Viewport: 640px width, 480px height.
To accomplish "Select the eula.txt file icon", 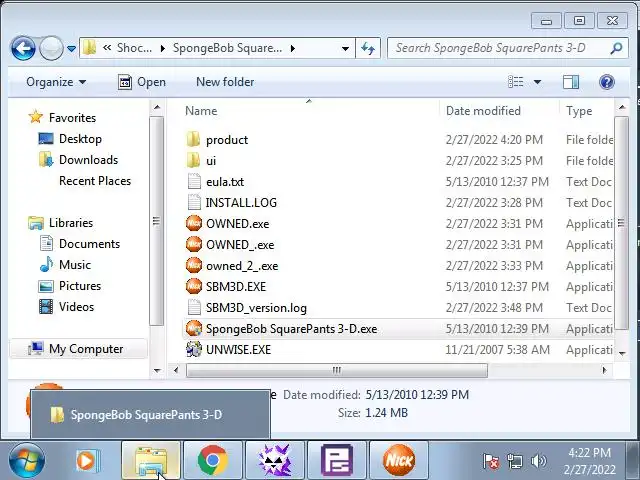I will tap(194, 182).
